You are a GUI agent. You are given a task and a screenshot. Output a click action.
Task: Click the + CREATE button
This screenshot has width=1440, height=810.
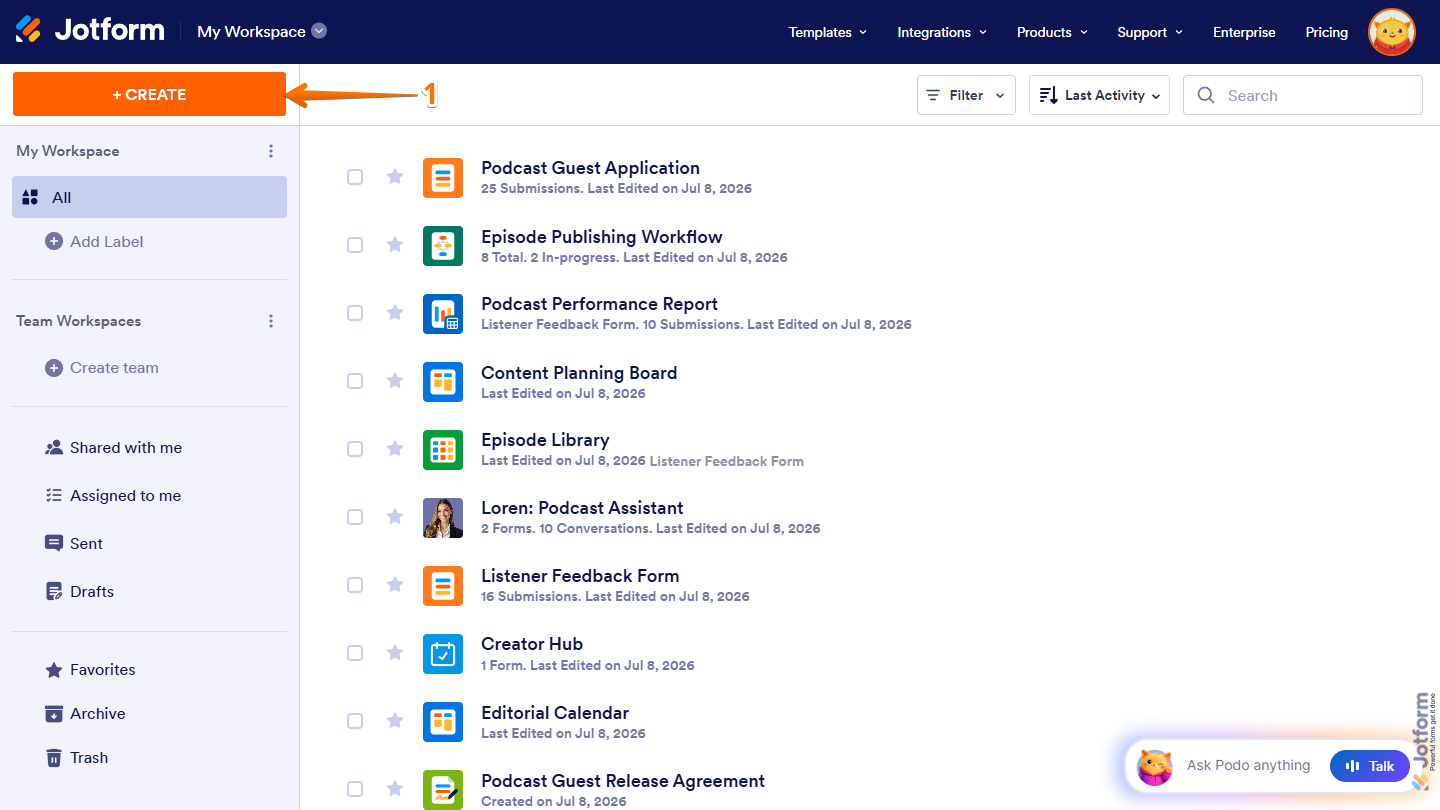tap(149, 94)
